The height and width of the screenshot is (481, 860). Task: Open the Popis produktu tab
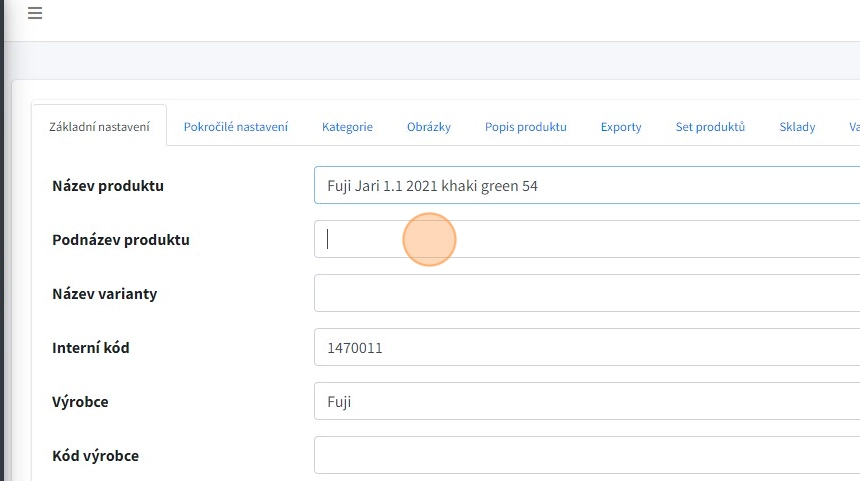[x=526, y=127]
